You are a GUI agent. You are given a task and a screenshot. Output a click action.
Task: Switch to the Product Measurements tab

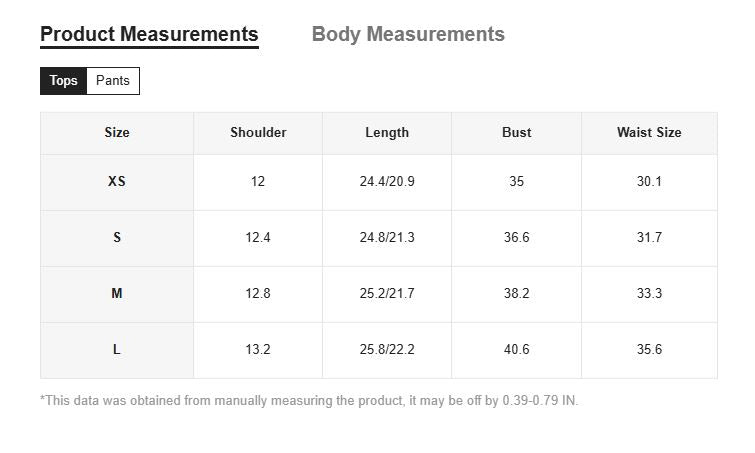click(x=149, y=34)
